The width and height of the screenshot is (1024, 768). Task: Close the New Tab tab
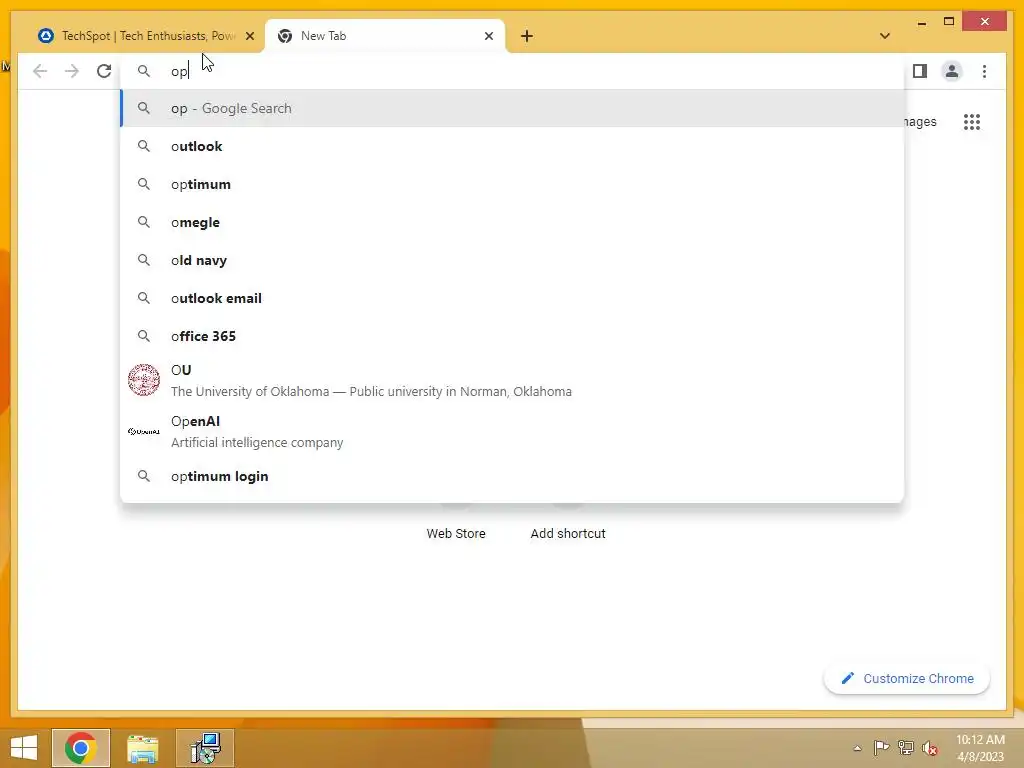tap(488, 36)
